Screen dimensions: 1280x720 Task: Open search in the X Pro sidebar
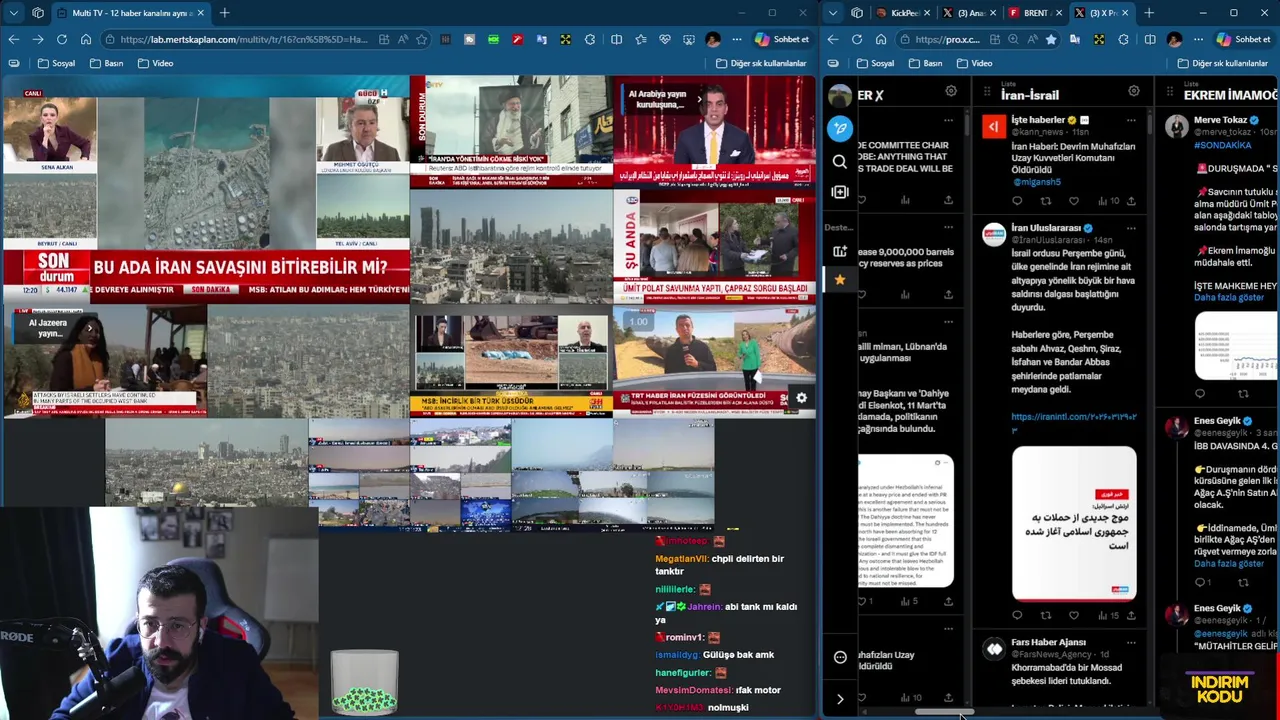pos(840,161)
